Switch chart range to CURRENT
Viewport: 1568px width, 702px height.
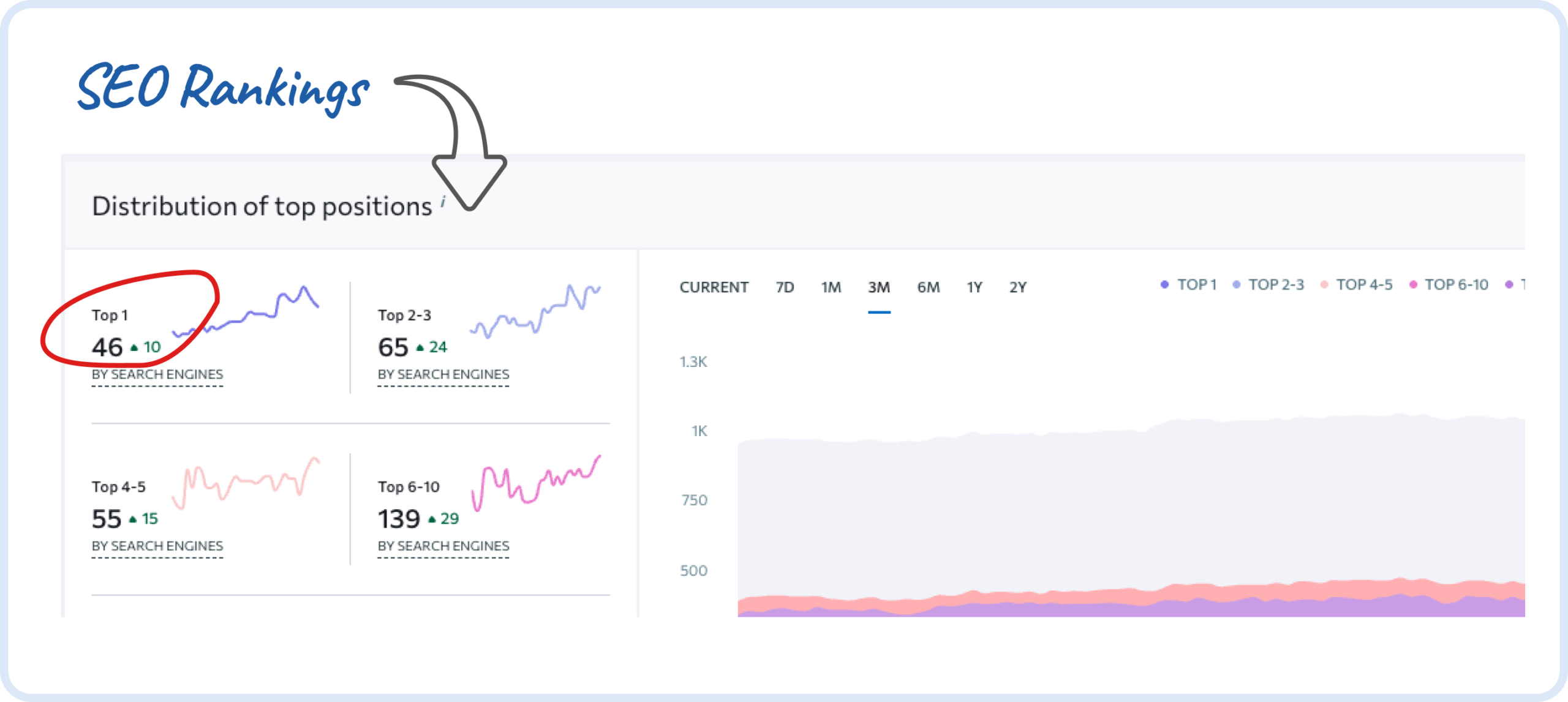coord(714,287)
